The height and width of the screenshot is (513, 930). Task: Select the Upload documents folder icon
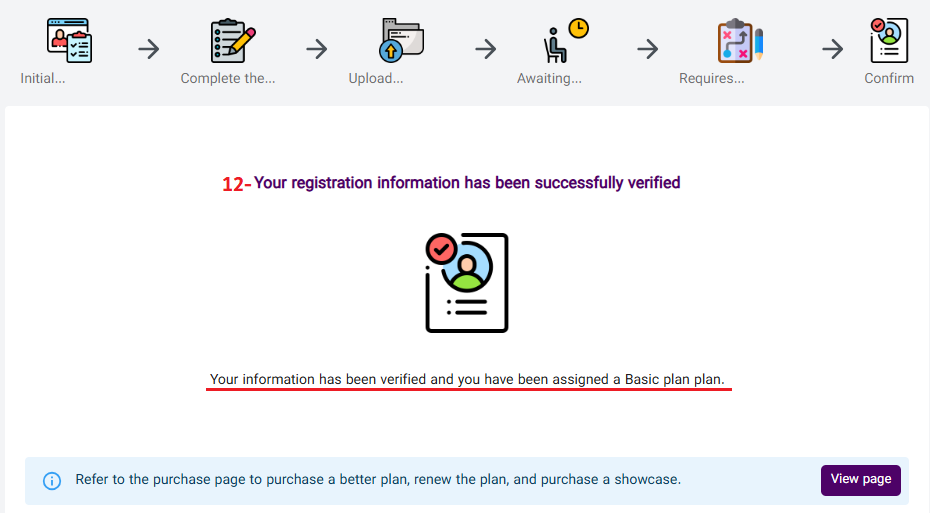(x=401, y=41)
